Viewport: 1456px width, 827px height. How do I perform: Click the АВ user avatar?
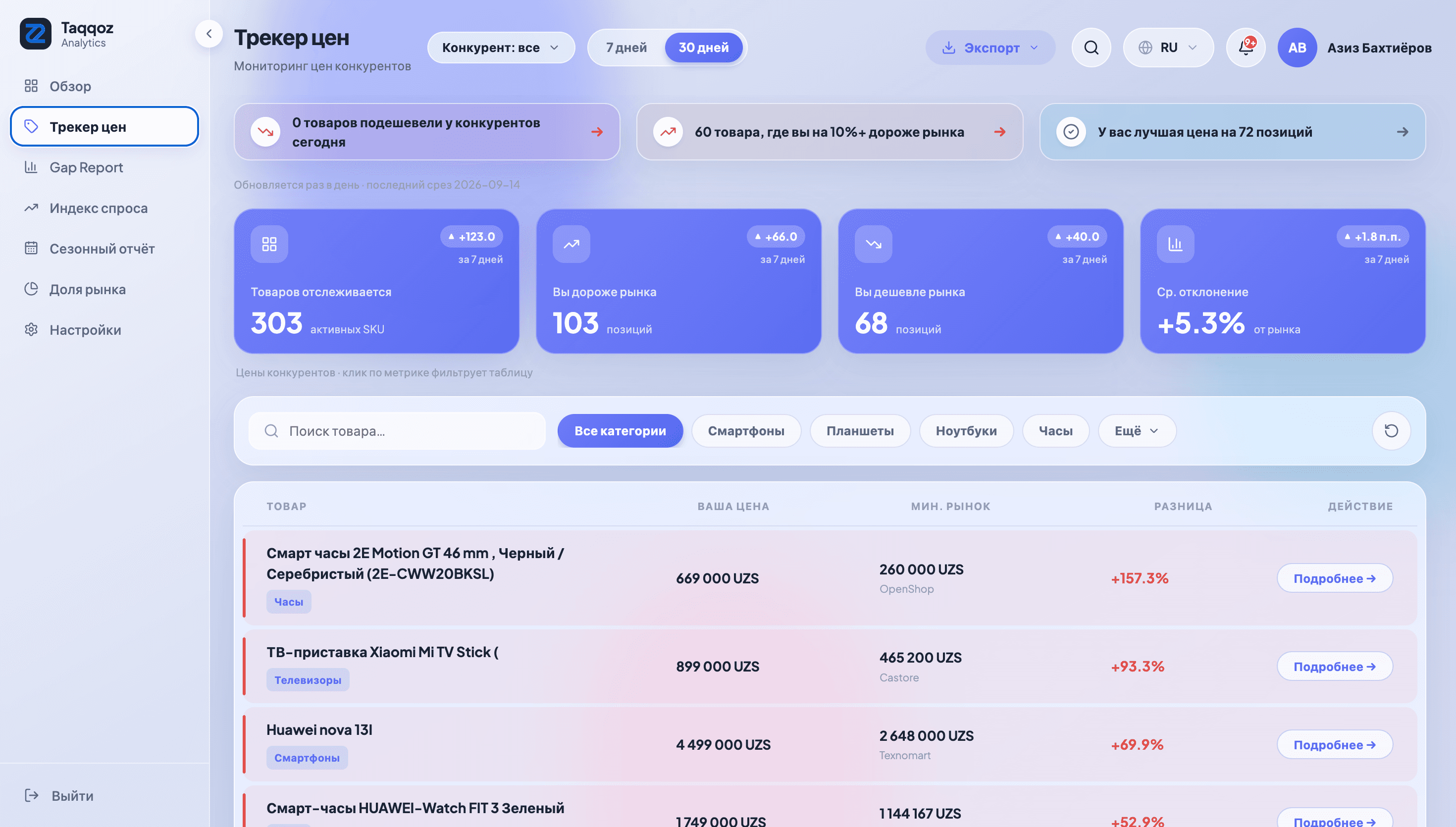coord(1297,48)
